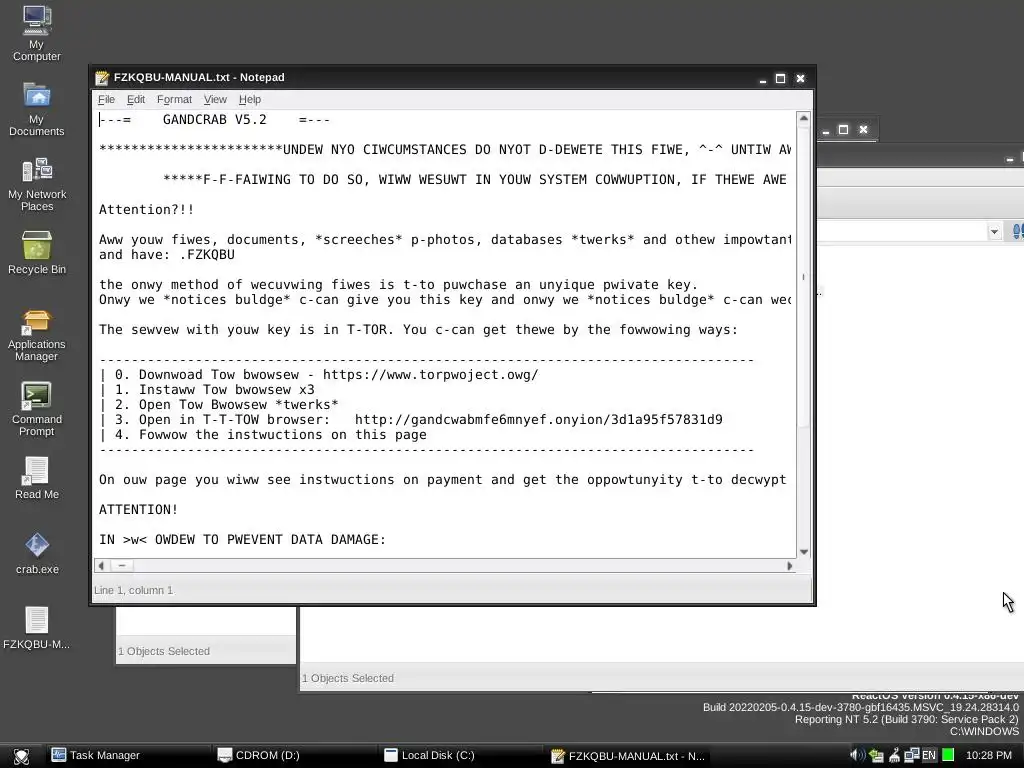Click 'ATTENTION!' uppercase line in Notepad
The image size is (1024, 768).
(138, 509)
